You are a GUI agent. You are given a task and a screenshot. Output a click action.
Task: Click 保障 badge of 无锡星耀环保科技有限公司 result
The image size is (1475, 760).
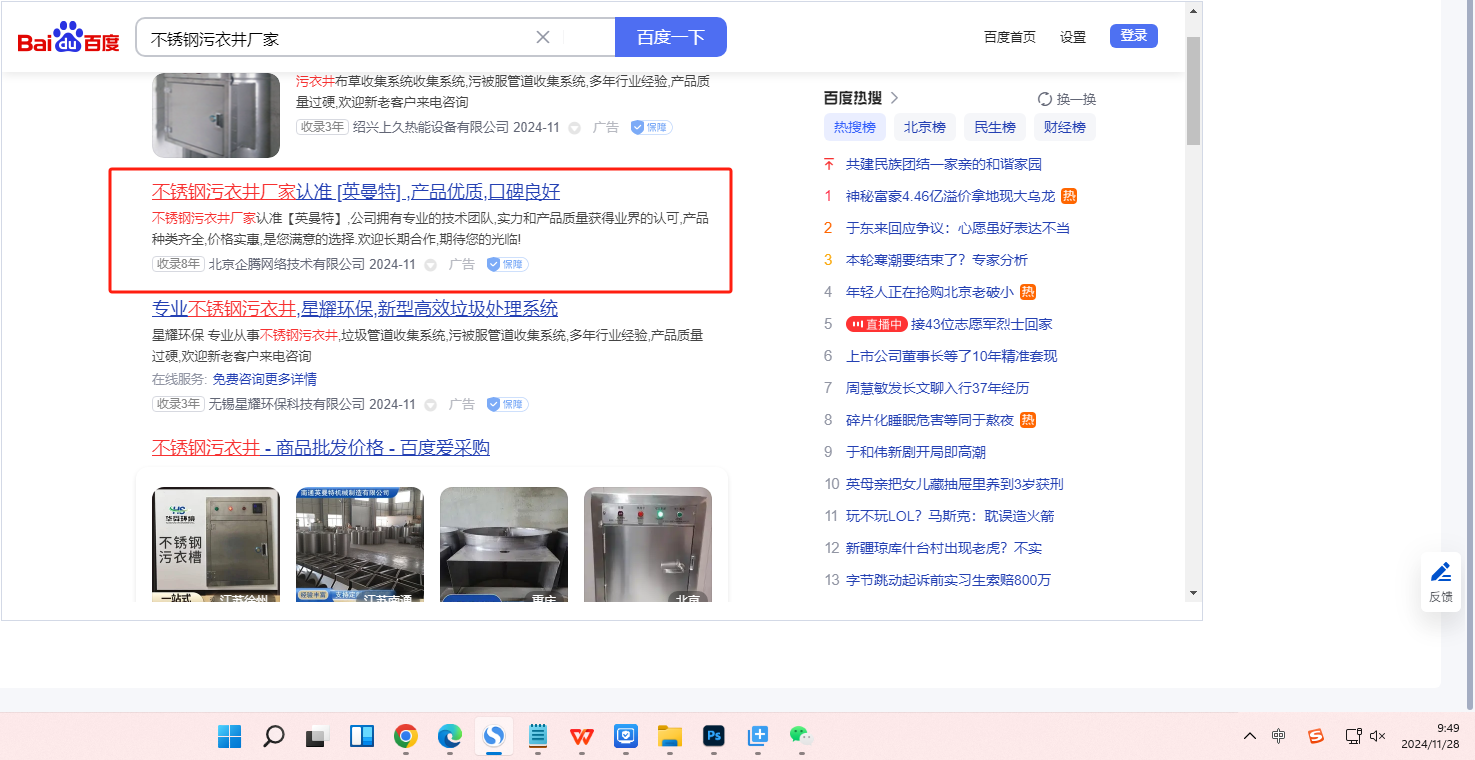pyautogui.click(x=507, y=405)
